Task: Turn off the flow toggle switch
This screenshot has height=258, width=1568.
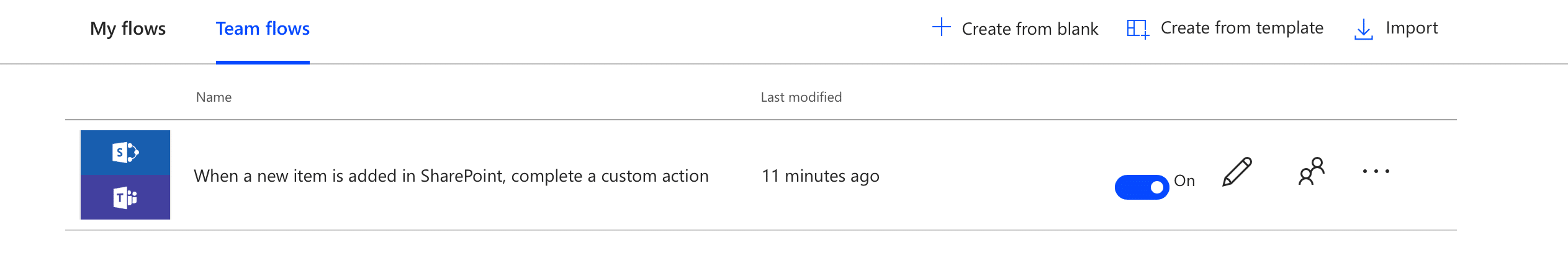Action: tap(1142, 187)
